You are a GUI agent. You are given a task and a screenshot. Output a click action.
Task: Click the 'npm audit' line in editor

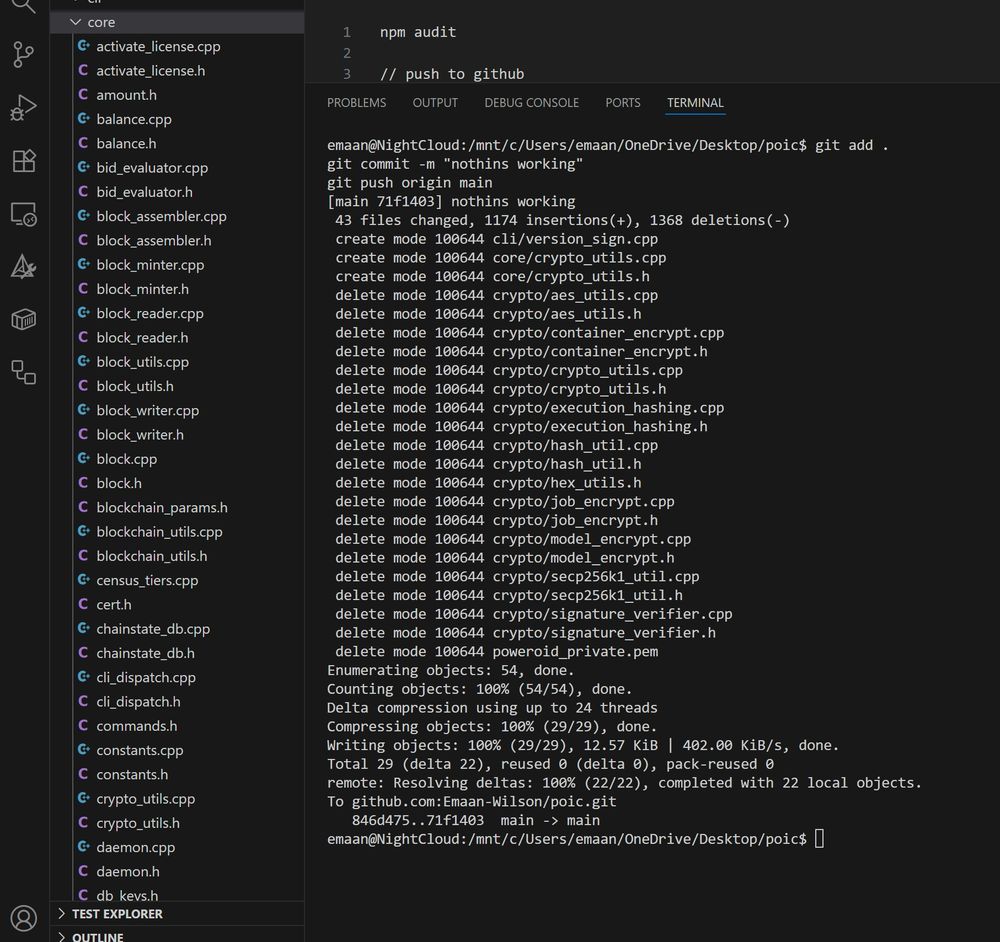(x=418, y=32)
